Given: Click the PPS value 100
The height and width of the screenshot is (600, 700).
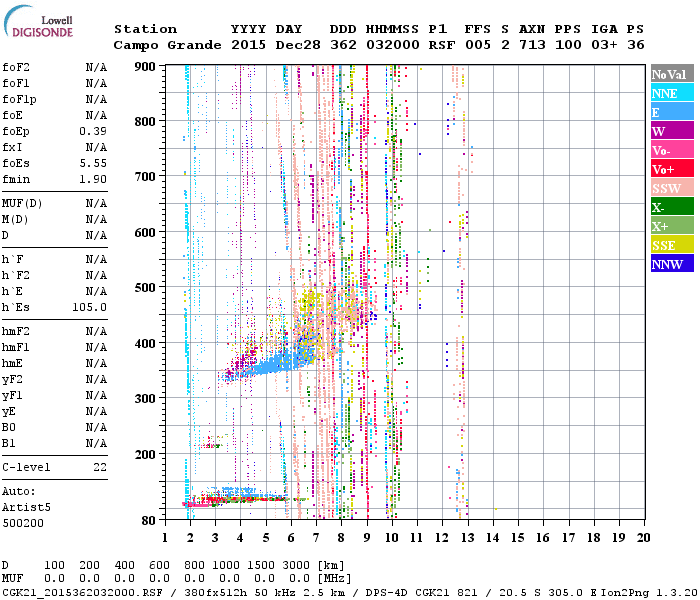Looking at the screenshot, I should 568,45.
